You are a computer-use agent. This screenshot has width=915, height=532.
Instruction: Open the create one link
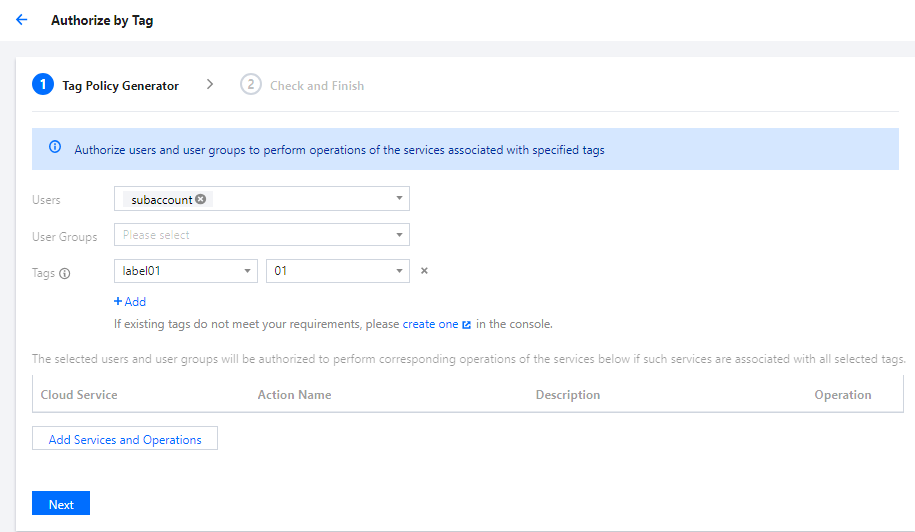tap(430, 324)
